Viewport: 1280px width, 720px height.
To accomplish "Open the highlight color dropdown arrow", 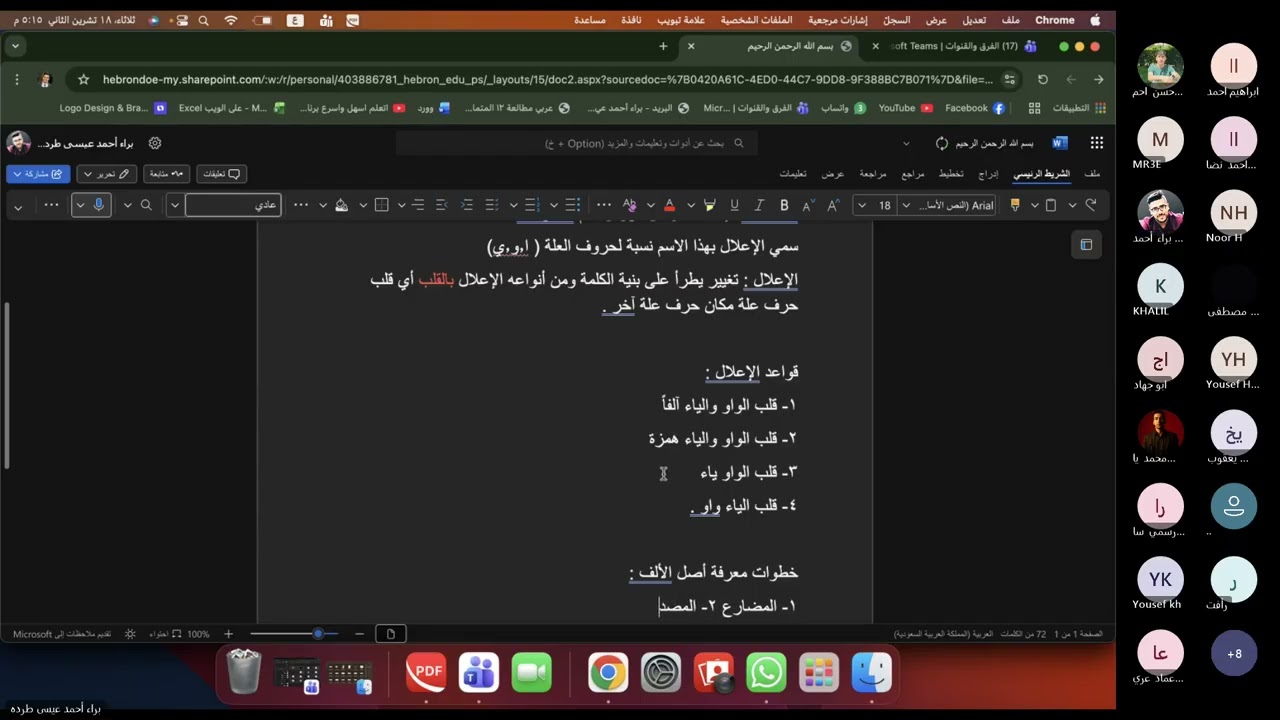I will point(691,205).
